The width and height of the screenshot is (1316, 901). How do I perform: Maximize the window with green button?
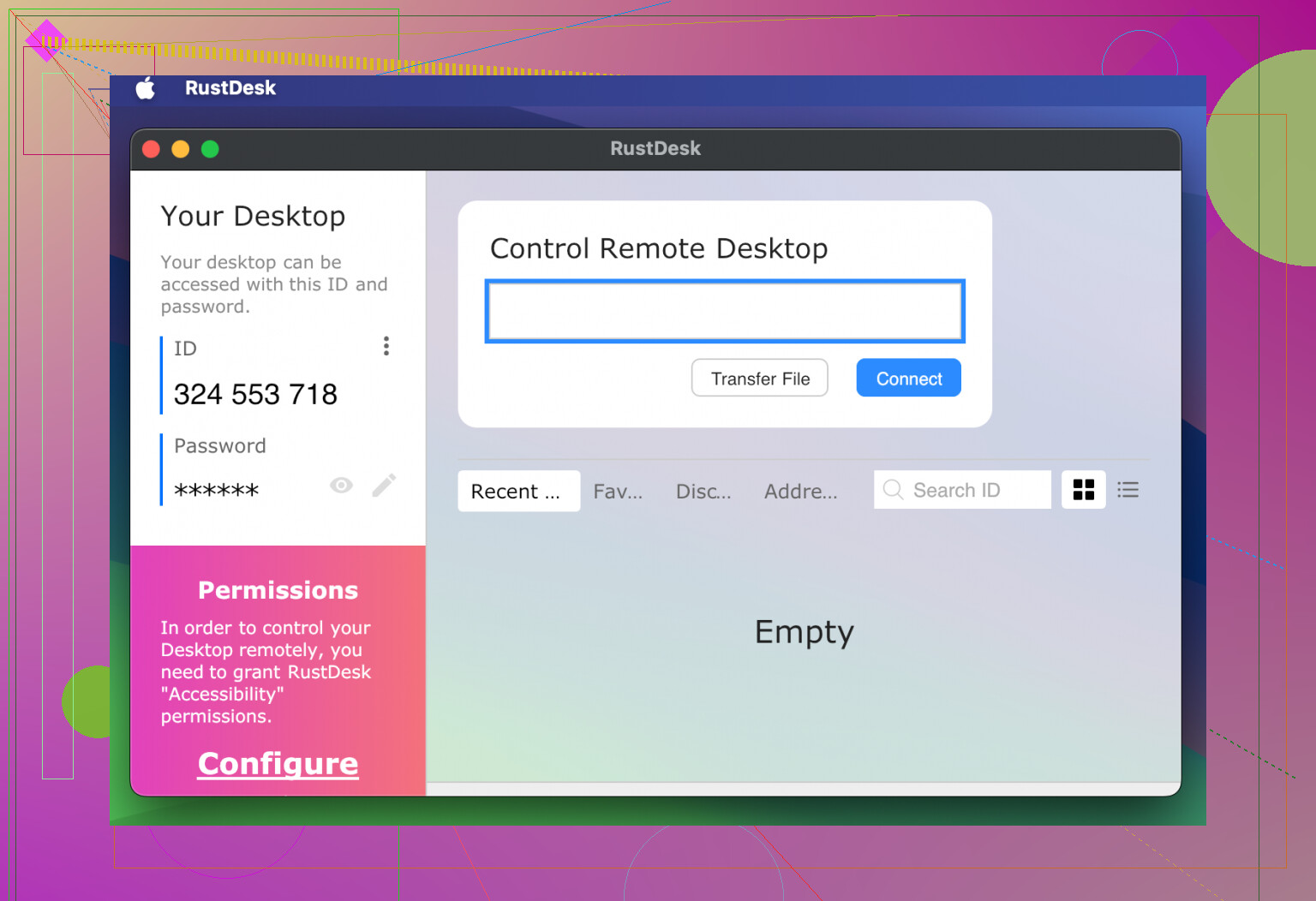[x=210, y=149]
